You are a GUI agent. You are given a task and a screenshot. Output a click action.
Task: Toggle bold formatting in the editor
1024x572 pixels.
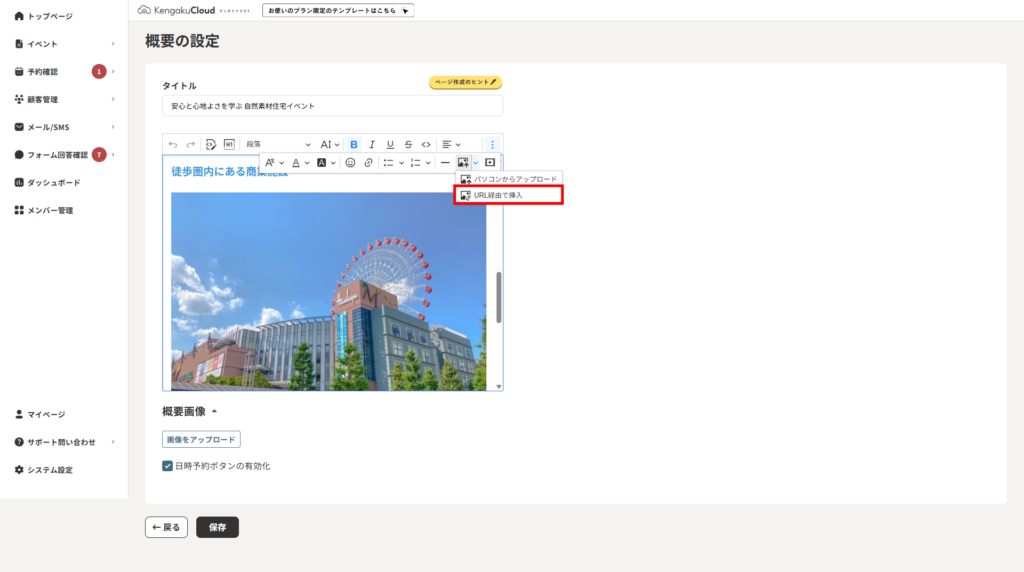354,145
